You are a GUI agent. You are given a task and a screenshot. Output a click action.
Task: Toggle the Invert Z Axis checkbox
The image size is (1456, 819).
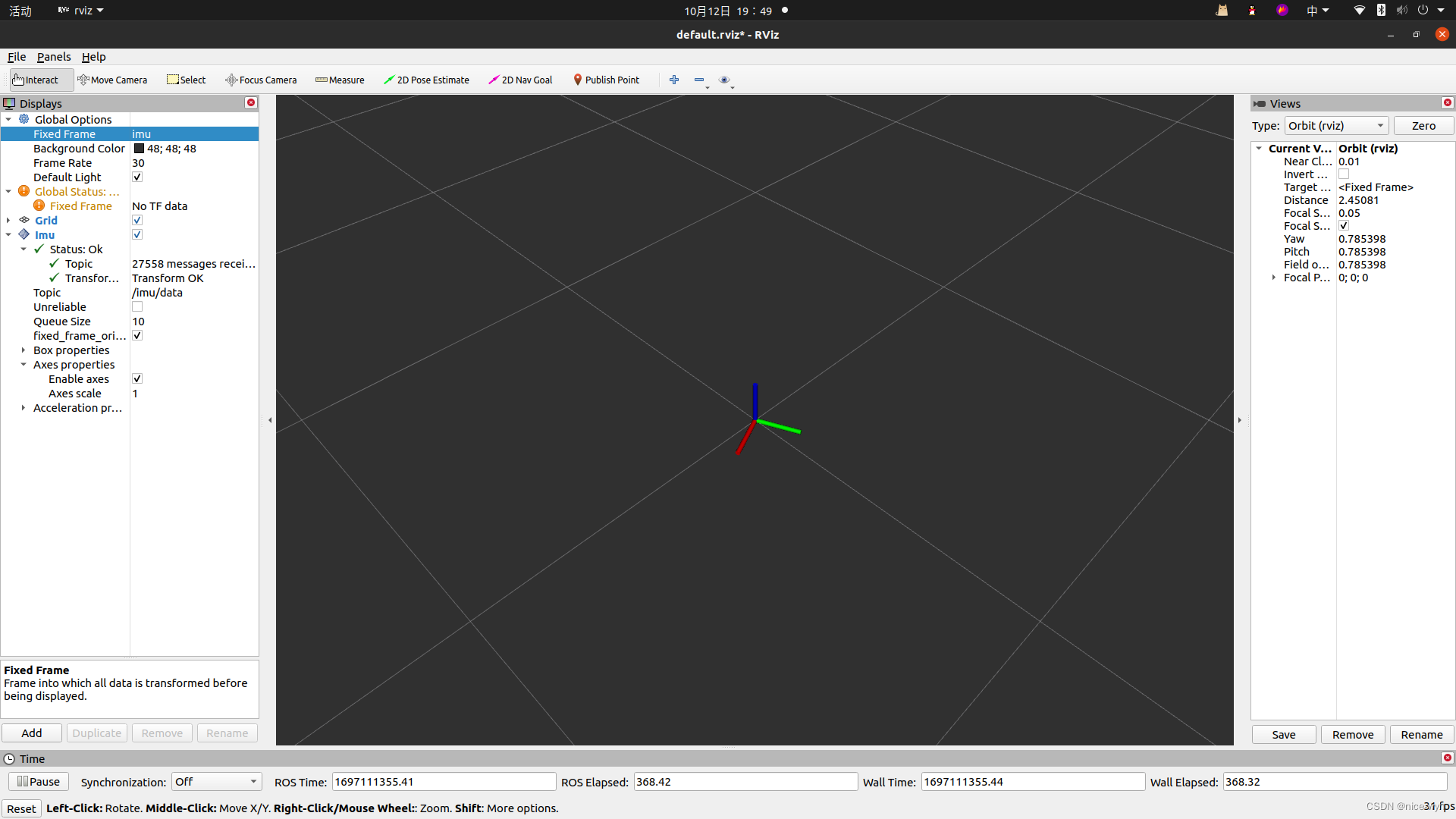click(1344, 174)
